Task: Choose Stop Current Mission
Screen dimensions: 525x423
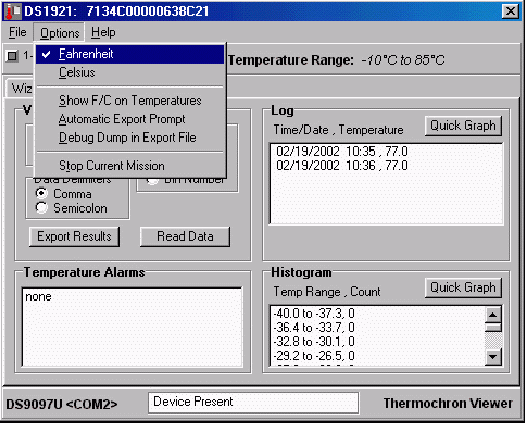Action: (x=130, y=165)
